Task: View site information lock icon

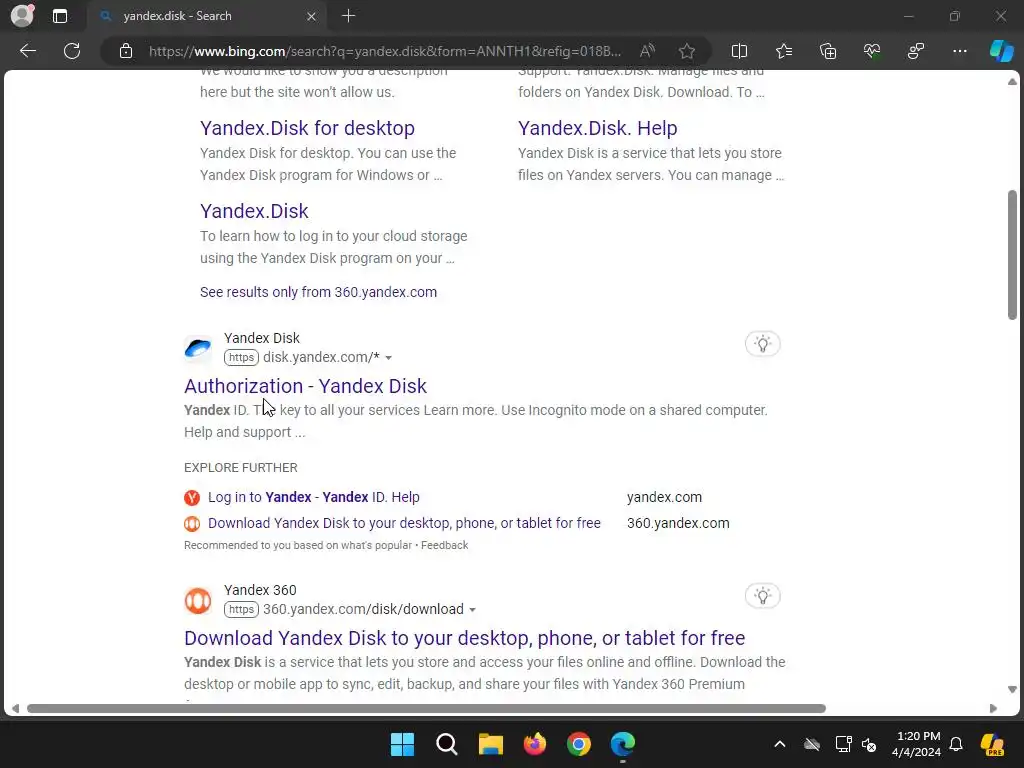Action: 126,51
